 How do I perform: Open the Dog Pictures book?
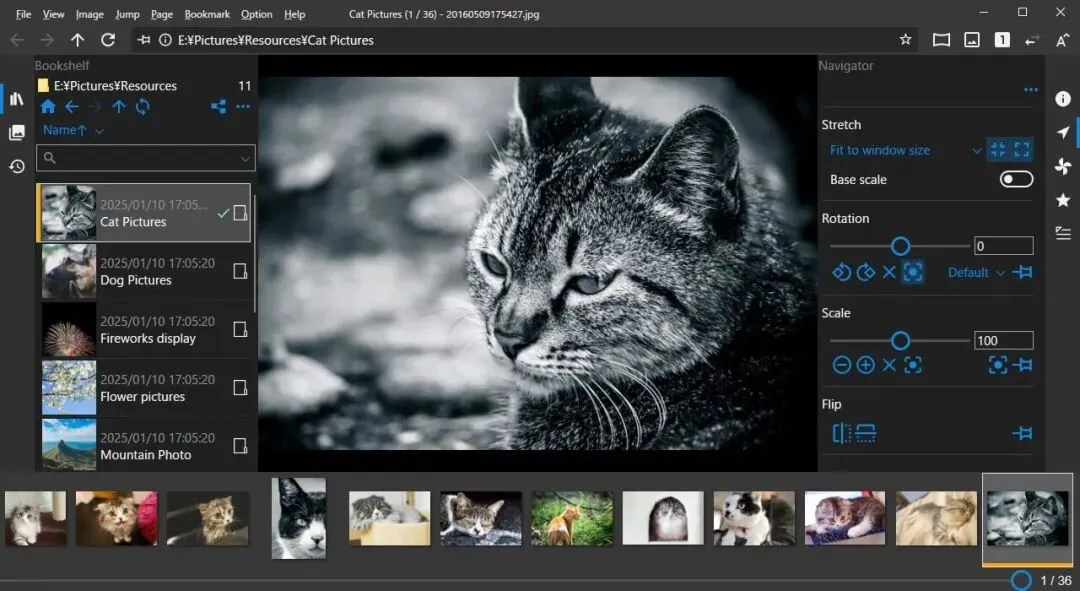[144, 271]
